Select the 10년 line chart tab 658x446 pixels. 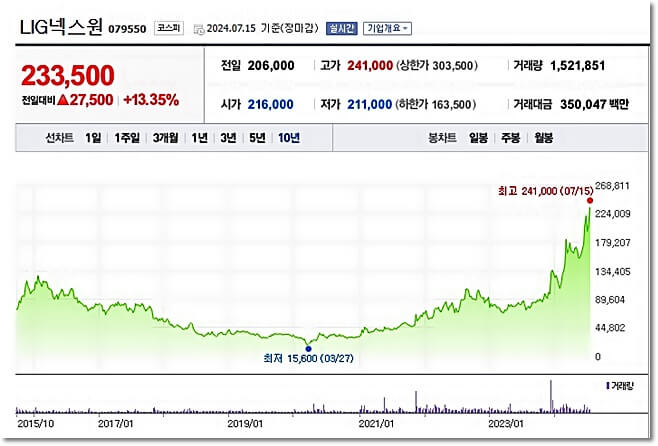point(289,138)
